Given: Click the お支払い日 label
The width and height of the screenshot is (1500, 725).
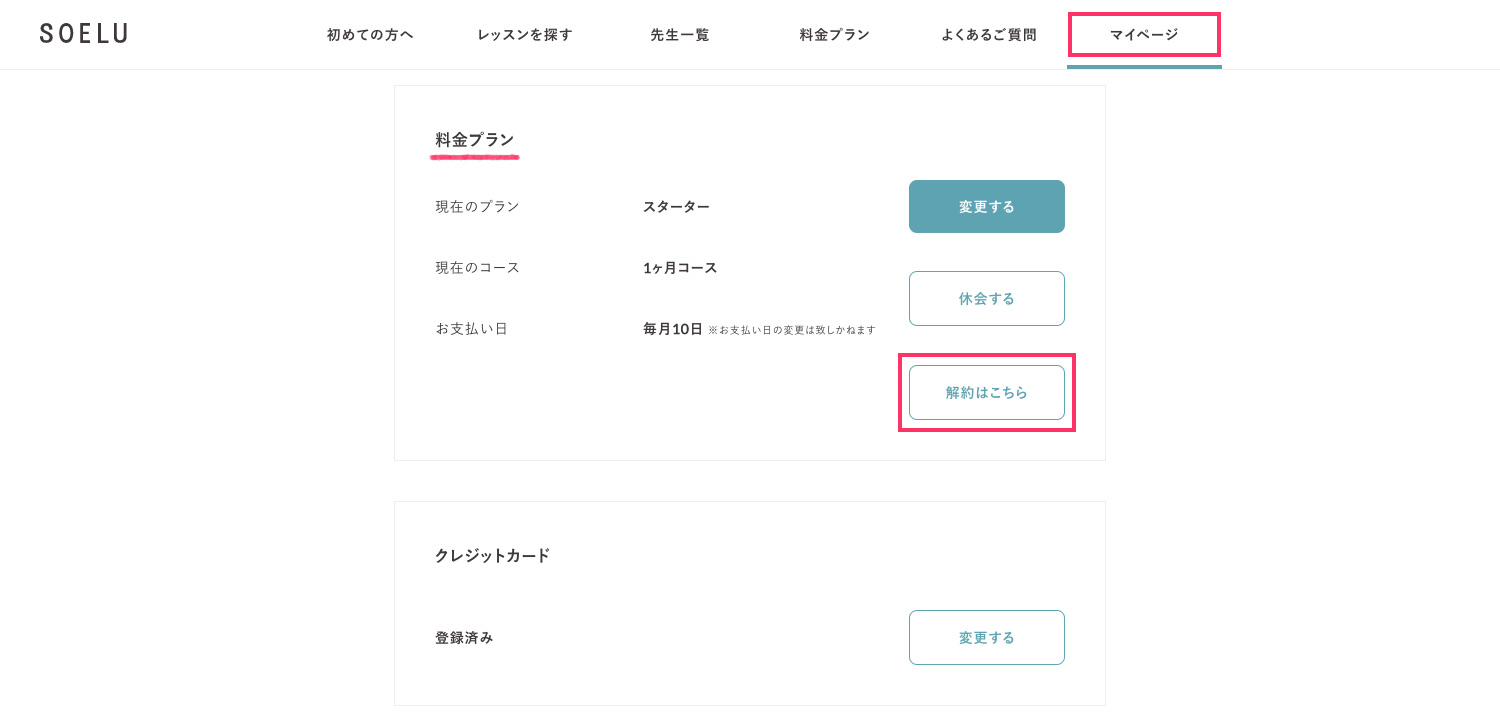Looking at the screenshot, I should coord(471,329).
